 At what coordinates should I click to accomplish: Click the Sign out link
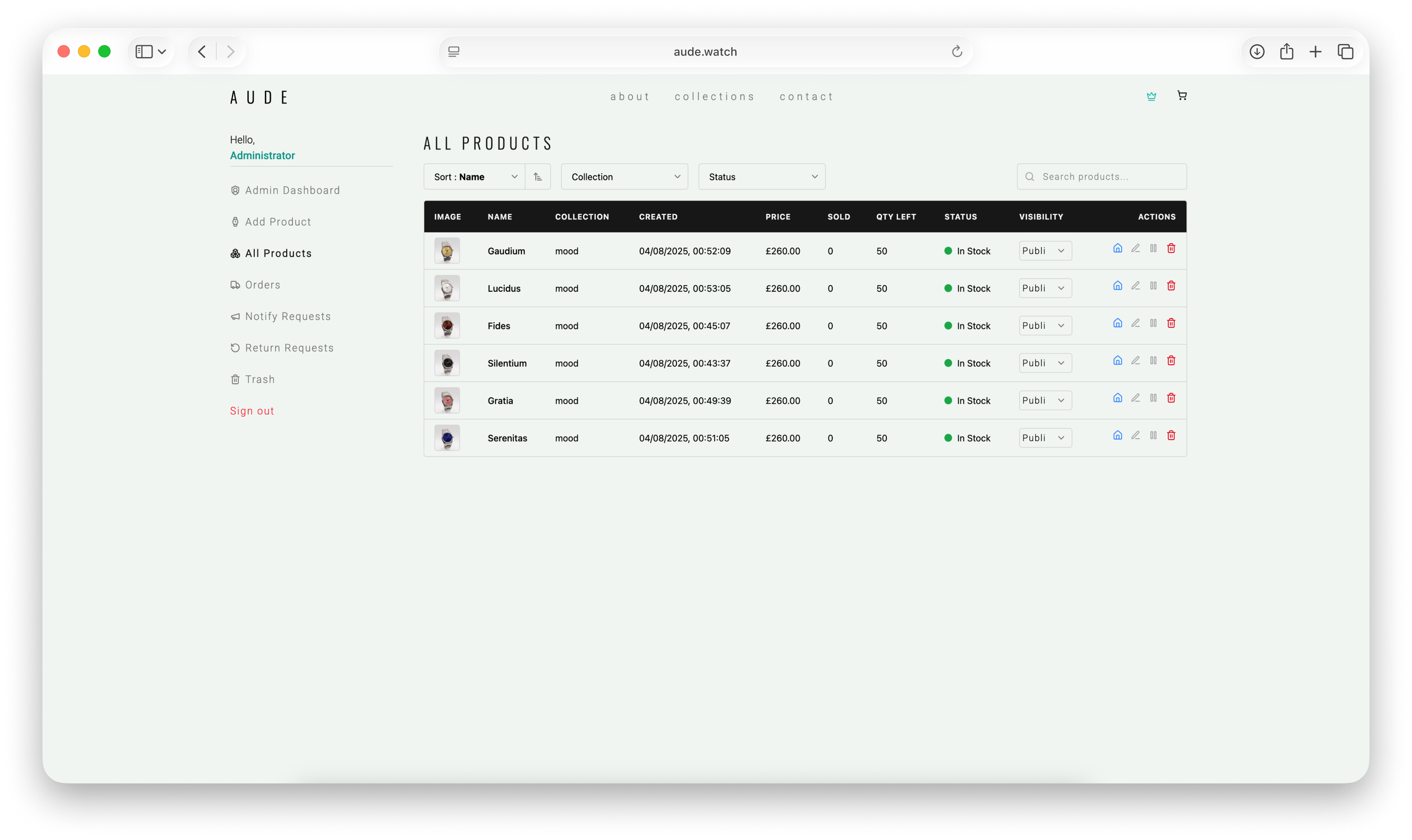pyautogui.click(x=251, y=410)
